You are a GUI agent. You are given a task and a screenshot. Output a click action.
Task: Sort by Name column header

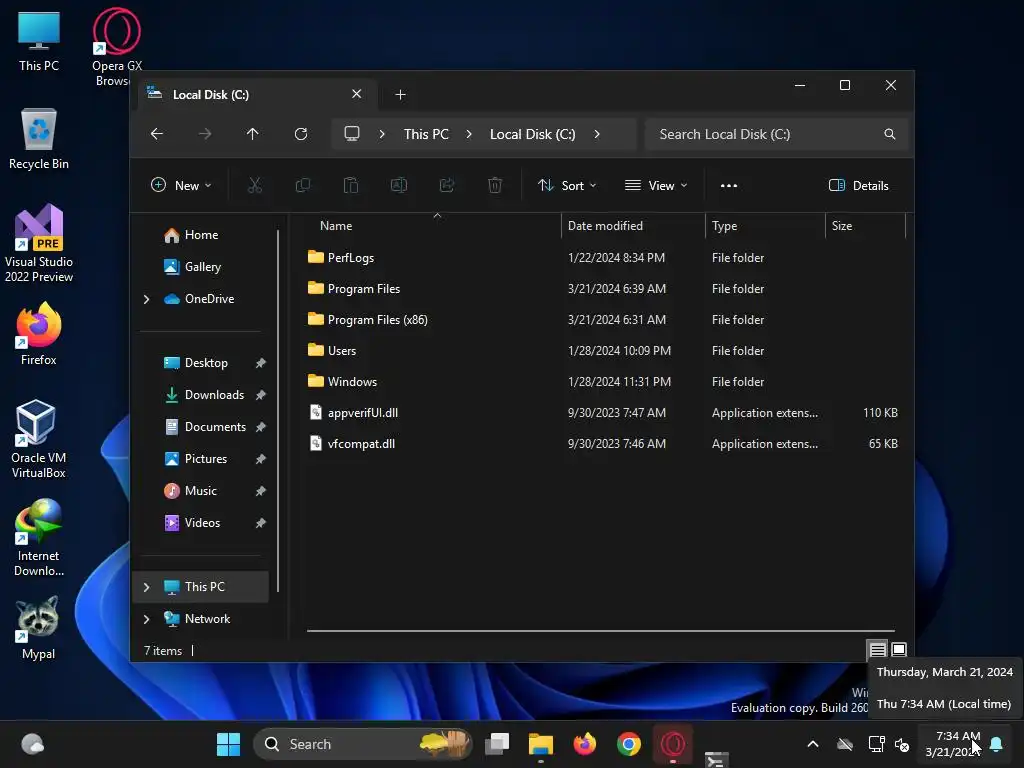pos(433,226)
